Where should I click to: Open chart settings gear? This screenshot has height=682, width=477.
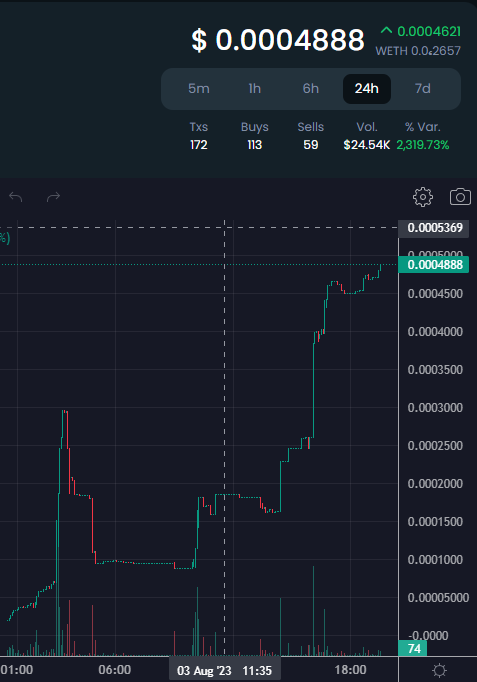click(423, 197)
